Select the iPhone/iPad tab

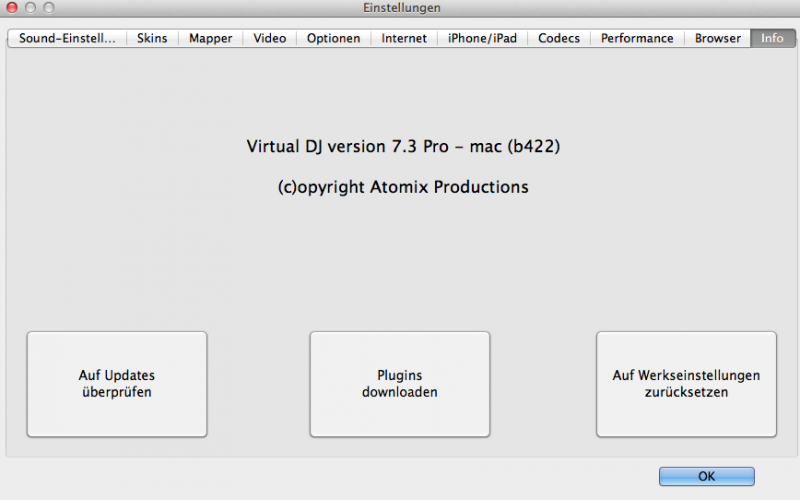click(x=482, y=38)
